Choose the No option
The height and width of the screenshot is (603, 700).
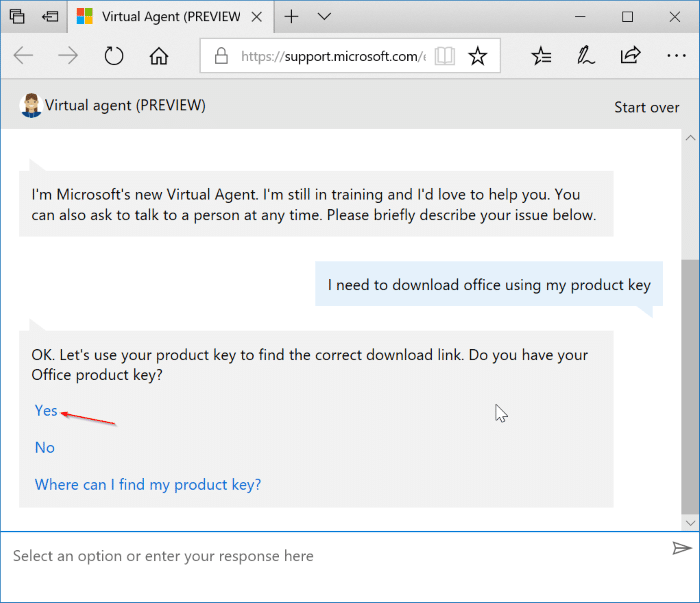45,447
